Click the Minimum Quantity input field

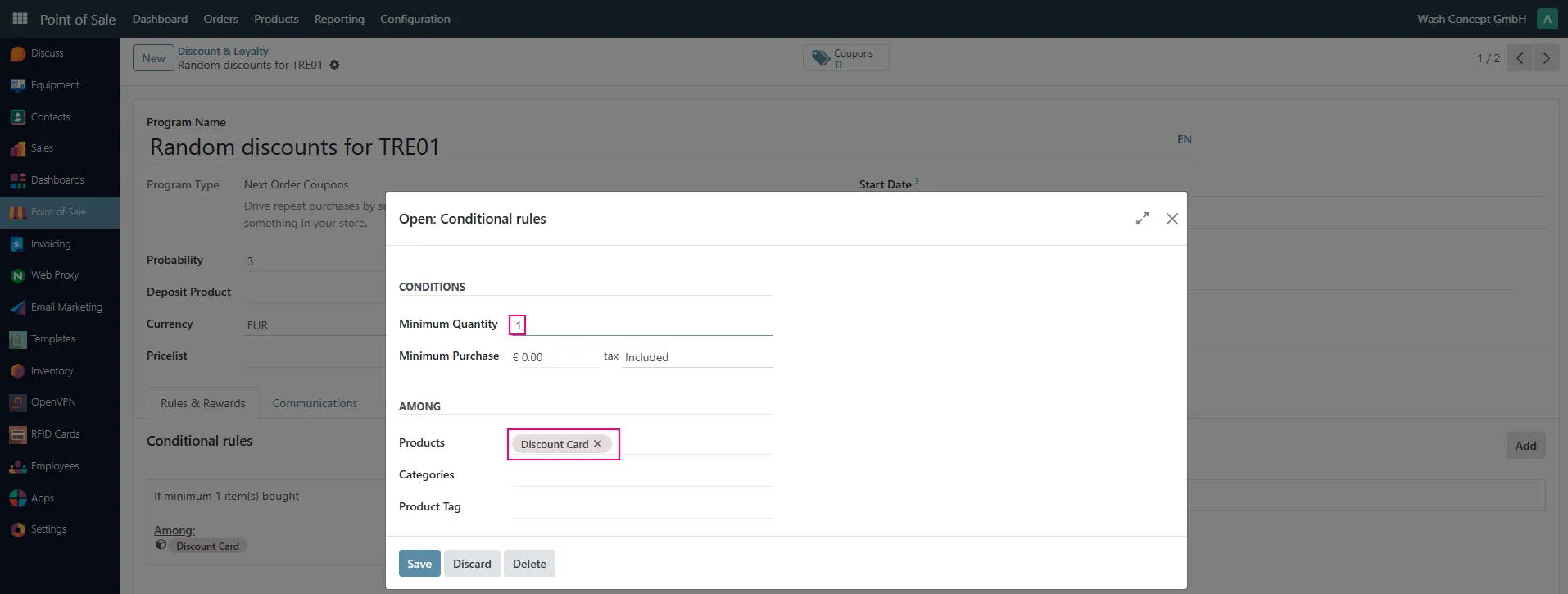642,324
